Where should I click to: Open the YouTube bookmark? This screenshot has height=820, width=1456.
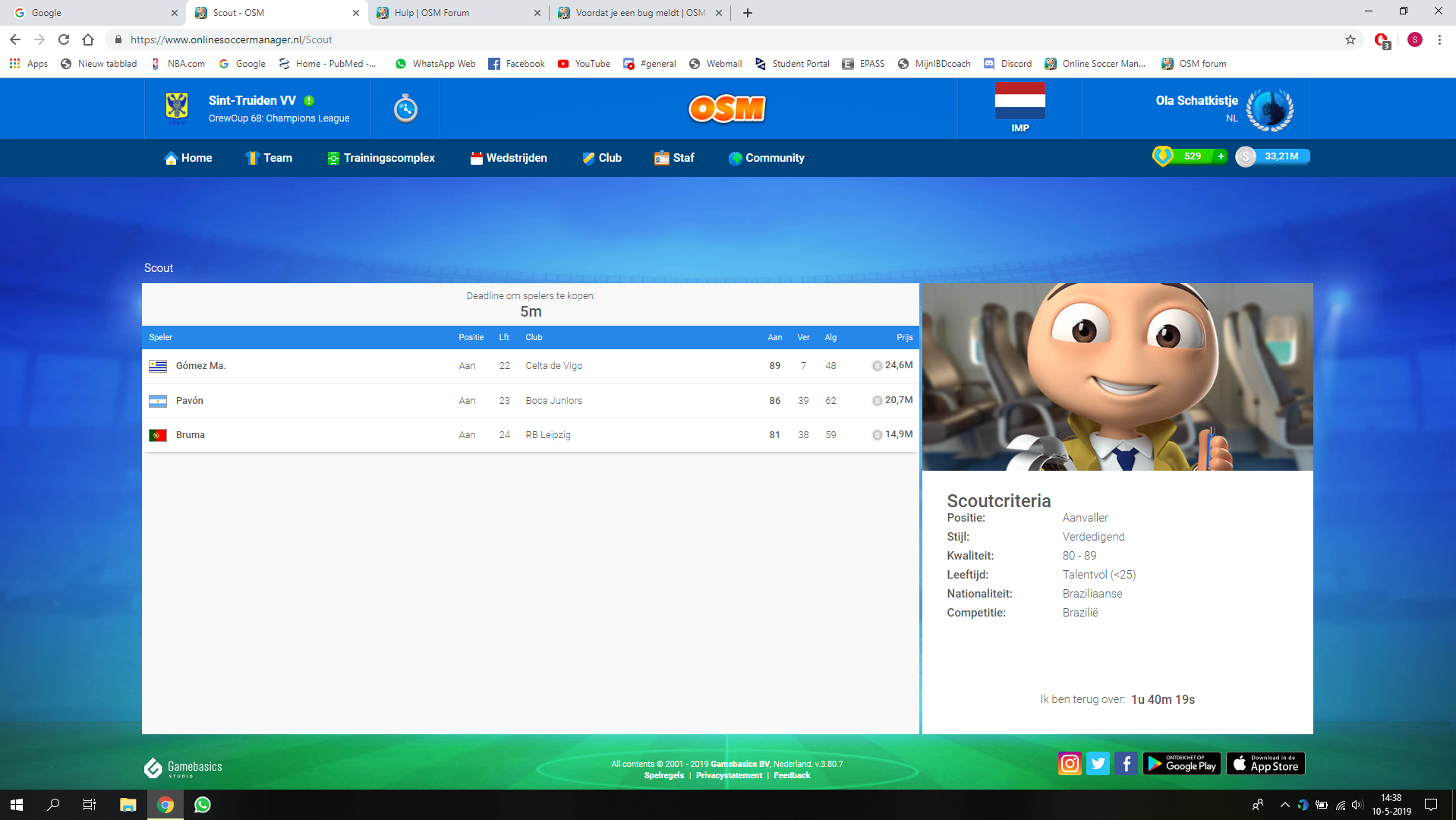(x=584, y=64)
